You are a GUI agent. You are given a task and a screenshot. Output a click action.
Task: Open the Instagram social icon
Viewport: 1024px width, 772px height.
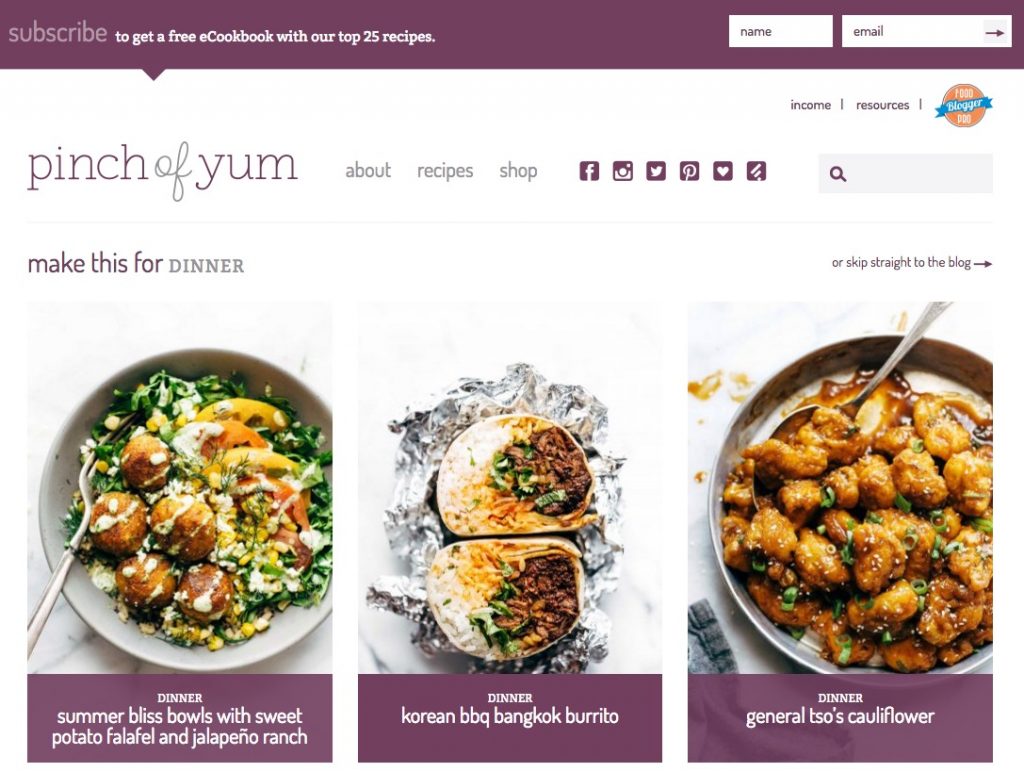point(622,171)
